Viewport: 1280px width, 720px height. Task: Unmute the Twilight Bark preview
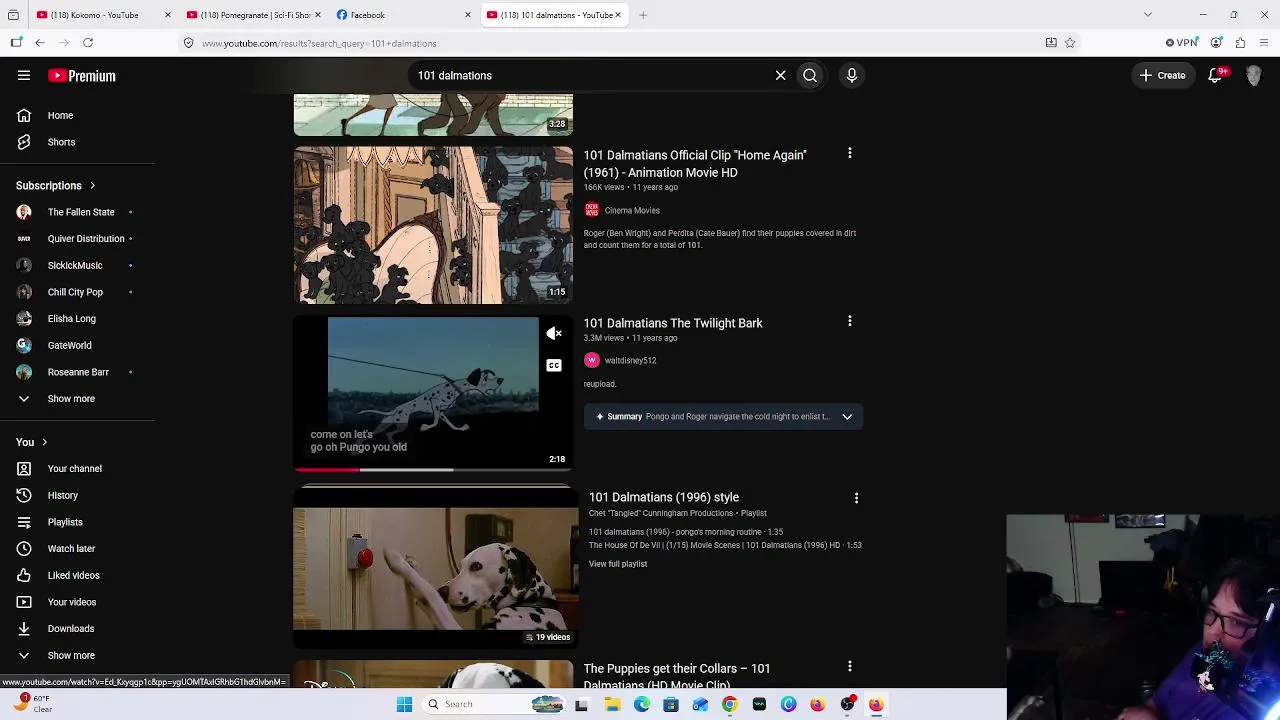tap(554, 334)
